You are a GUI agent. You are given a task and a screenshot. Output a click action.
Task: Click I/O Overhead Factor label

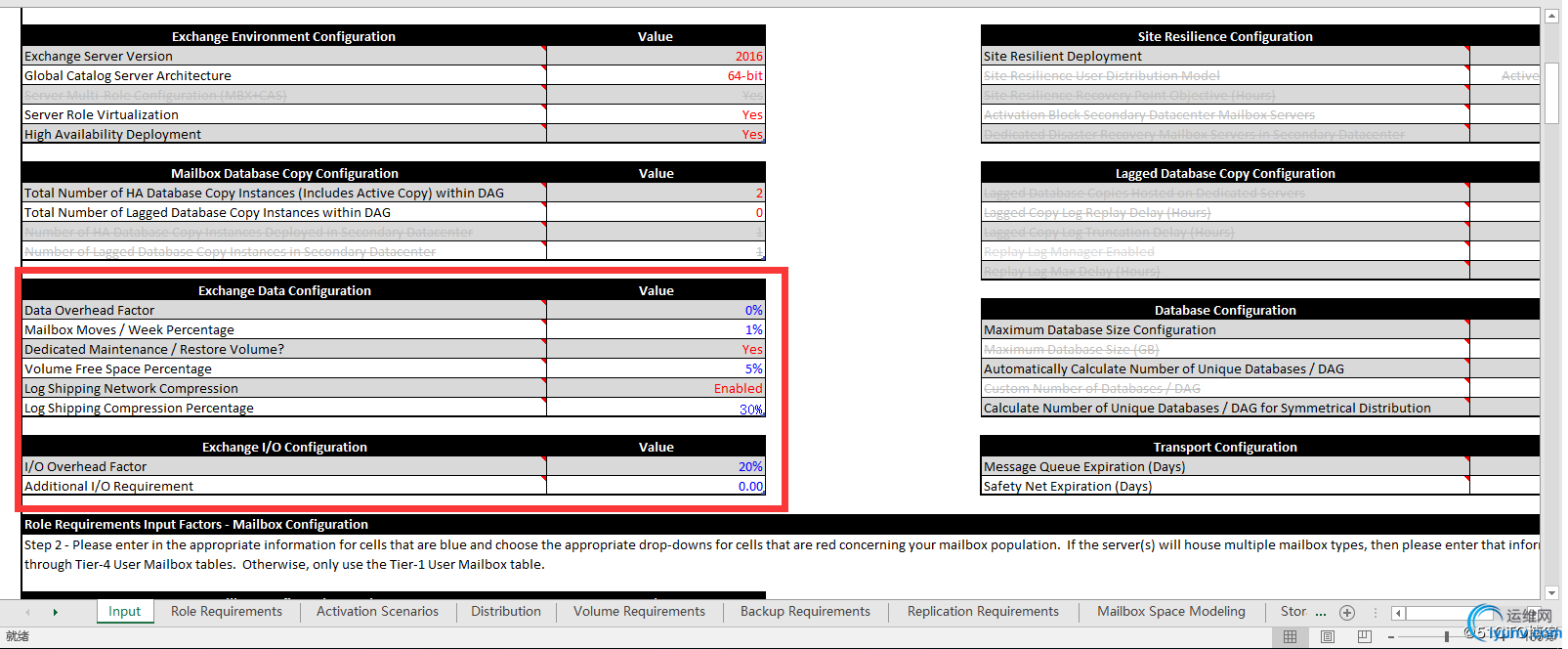(85, 467)
